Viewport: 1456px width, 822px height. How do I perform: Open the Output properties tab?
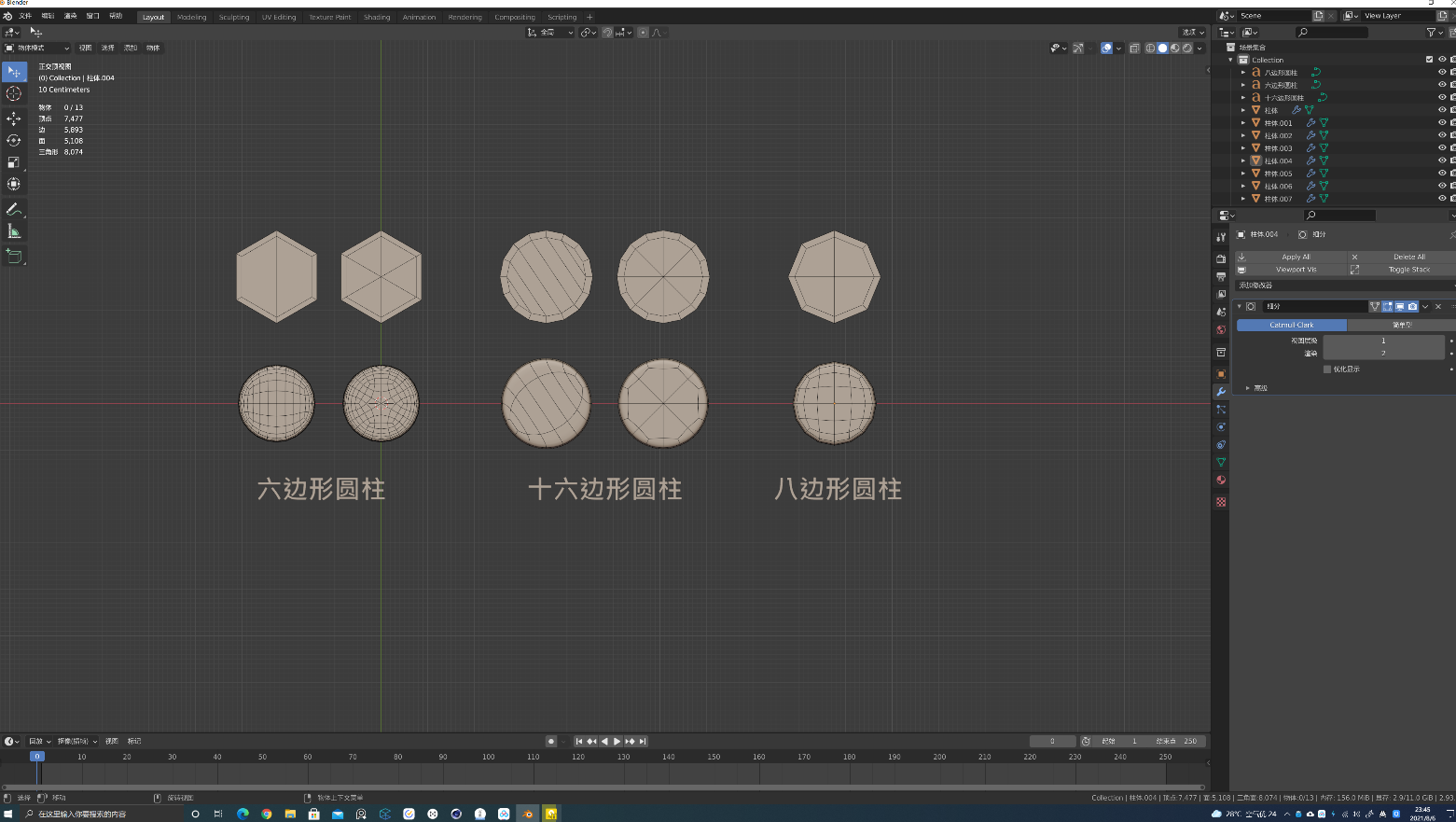click(x=1221, y=276)
